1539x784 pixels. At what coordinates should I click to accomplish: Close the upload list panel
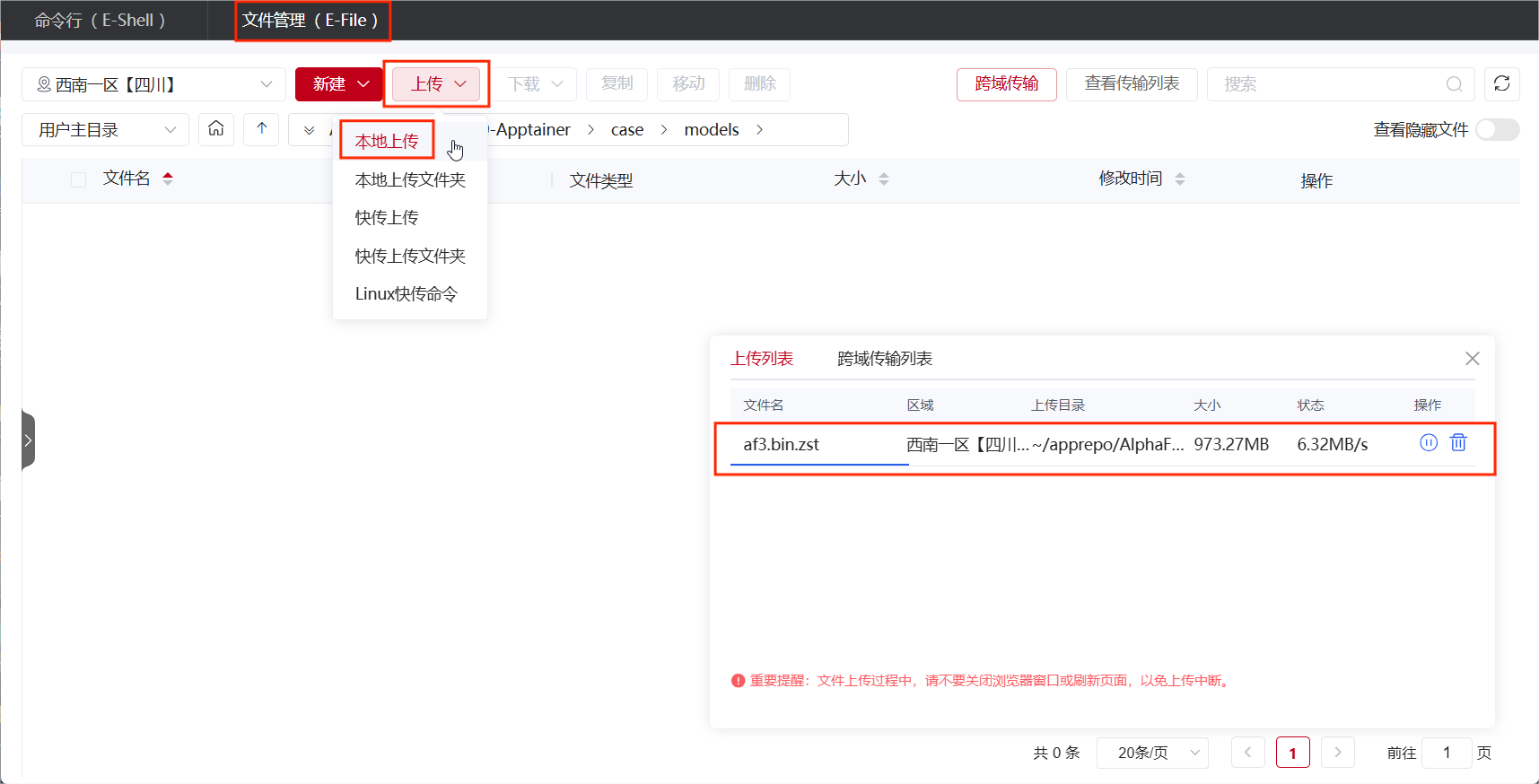(x=1472, y=359)
